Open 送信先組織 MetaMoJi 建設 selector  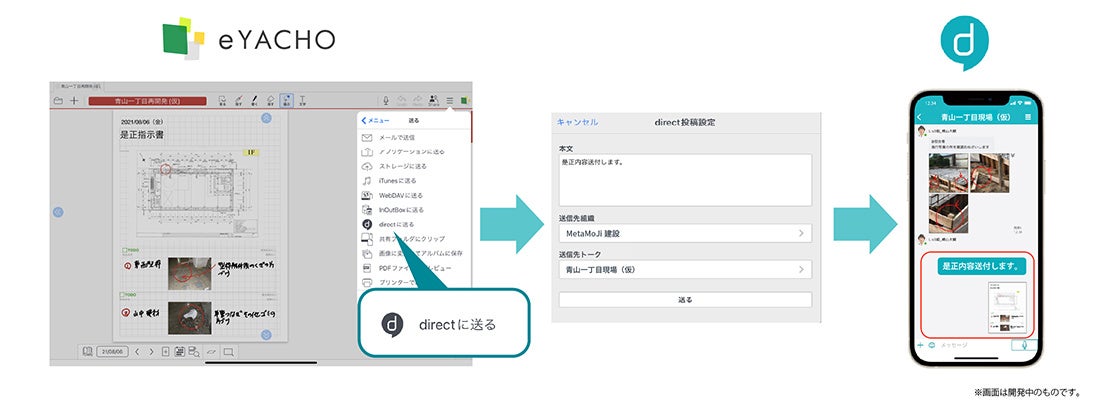tap(685, 233)
